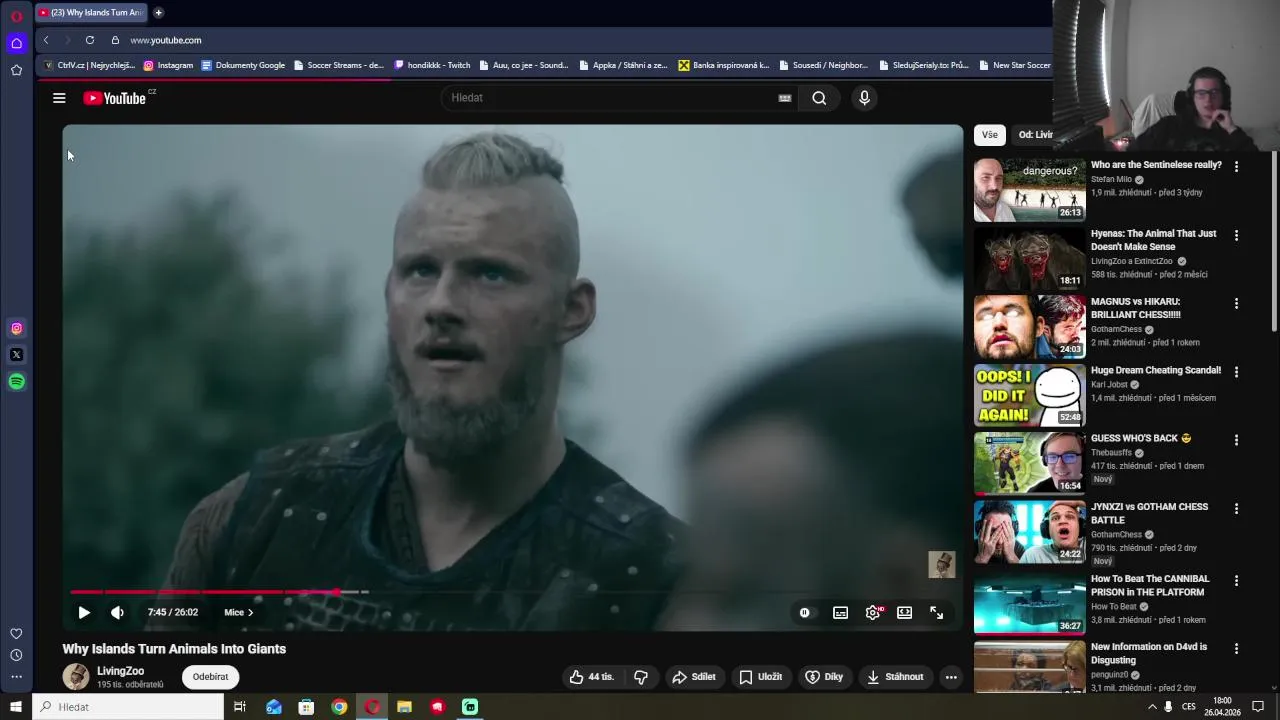Save the video with Uložit
This screenshot has width=1280, height=720.
tap(761, 677)
